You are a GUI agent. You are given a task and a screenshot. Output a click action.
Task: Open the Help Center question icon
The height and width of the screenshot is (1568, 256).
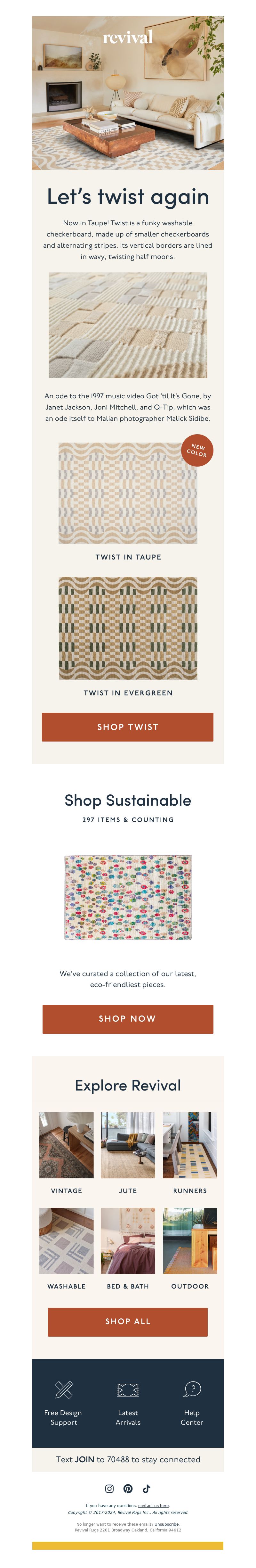[x=192, y=1389]
